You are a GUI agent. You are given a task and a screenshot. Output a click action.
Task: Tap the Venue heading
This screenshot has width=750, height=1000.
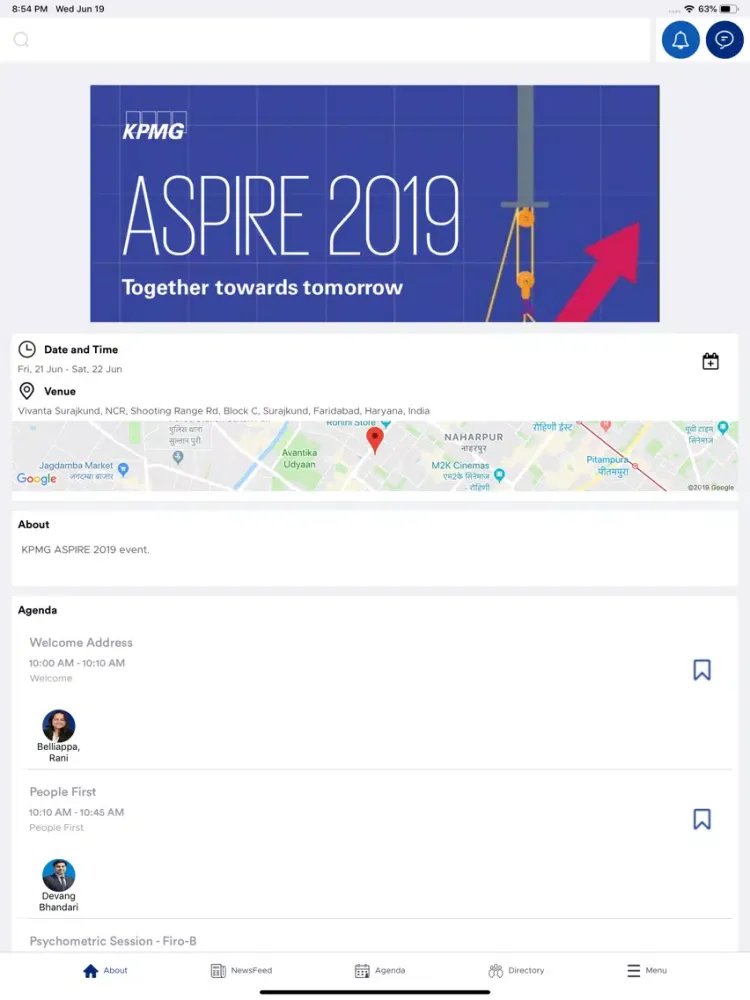(x=60, y=392)
